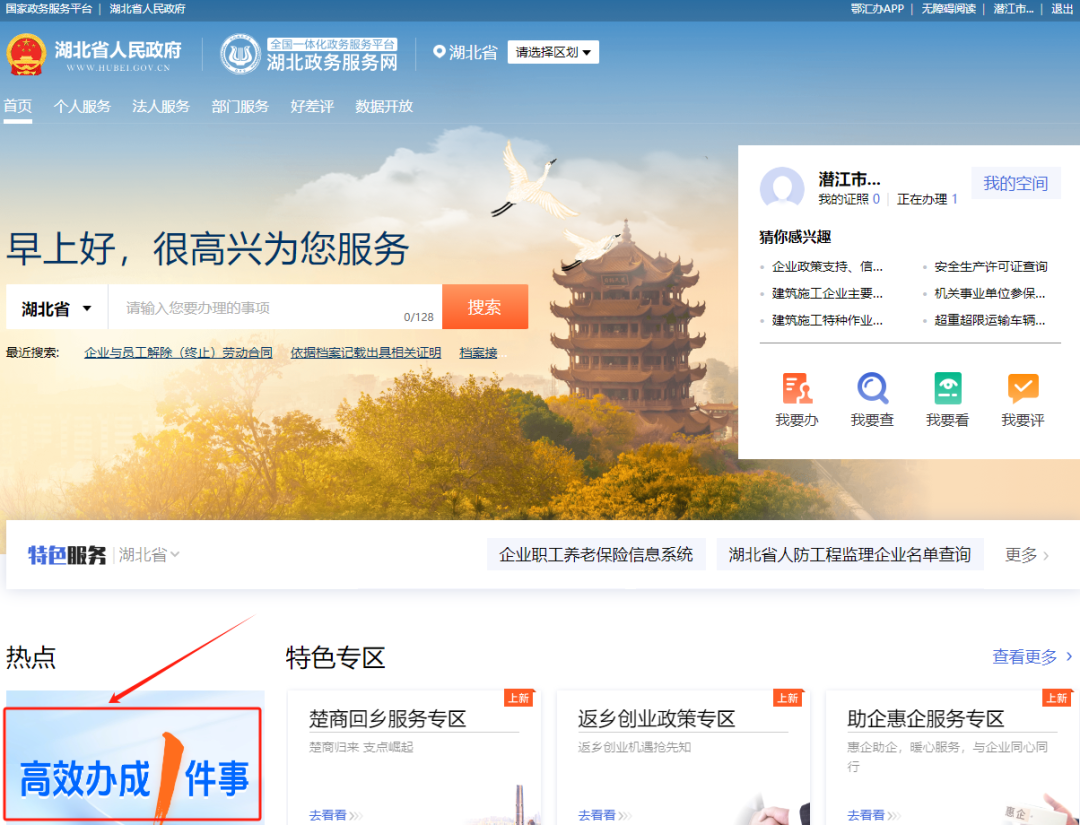
Task: Click the user avatar in profile card
Action: coord(782,189)
